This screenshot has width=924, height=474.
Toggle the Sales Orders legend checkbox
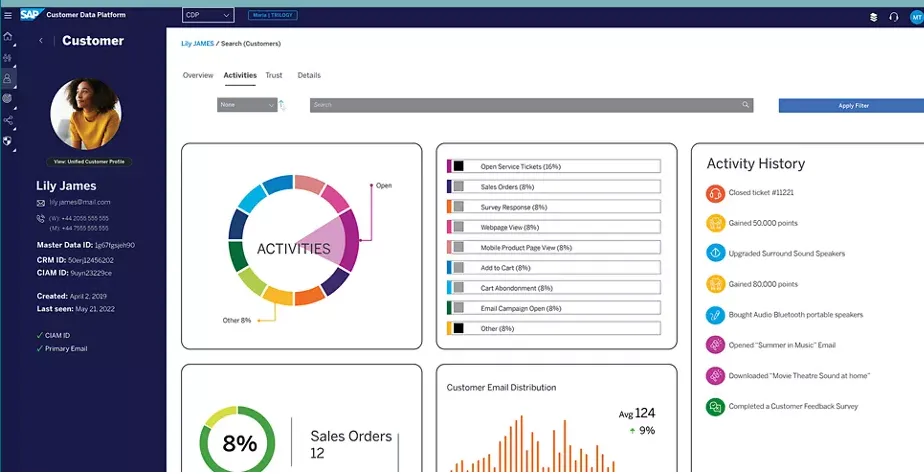(x=459, y=186)
